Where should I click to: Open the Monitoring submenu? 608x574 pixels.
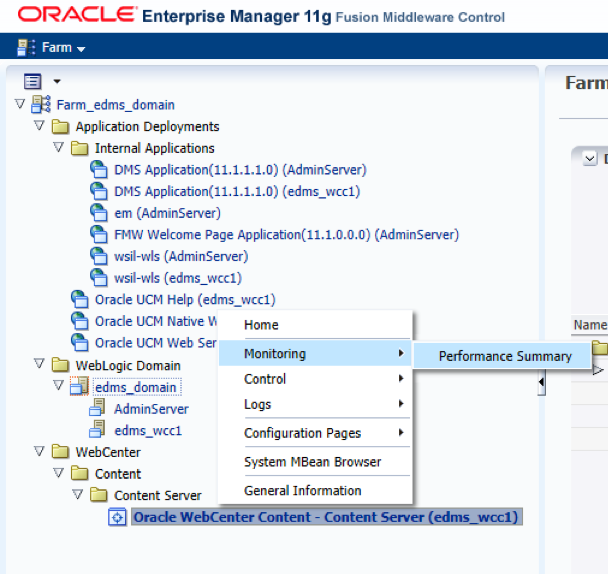tap(315, 353)
